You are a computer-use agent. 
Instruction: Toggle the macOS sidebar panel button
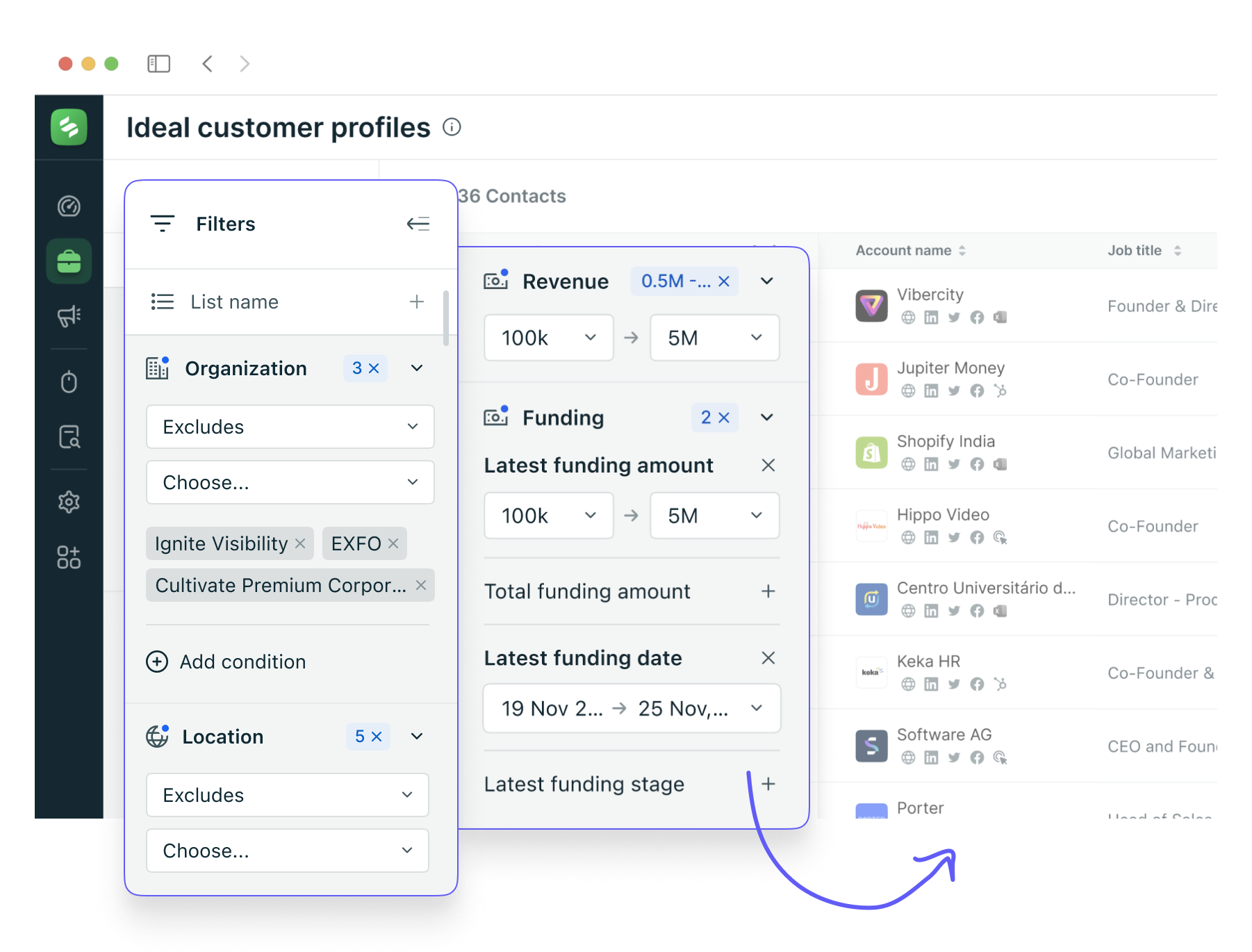(x=158, y=64)
